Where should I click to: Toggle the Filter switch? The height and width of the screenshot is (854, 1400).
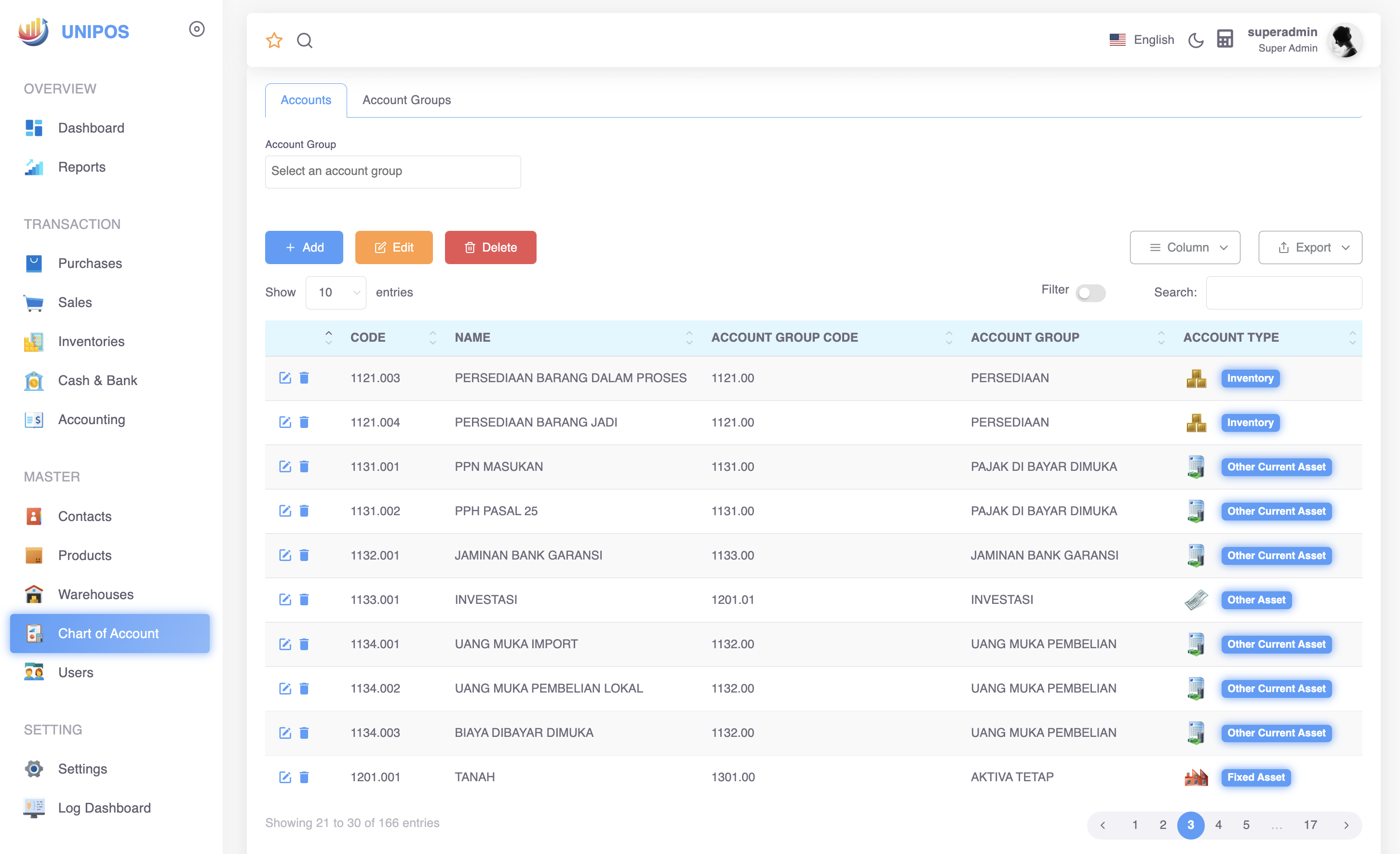(1090, 293)
